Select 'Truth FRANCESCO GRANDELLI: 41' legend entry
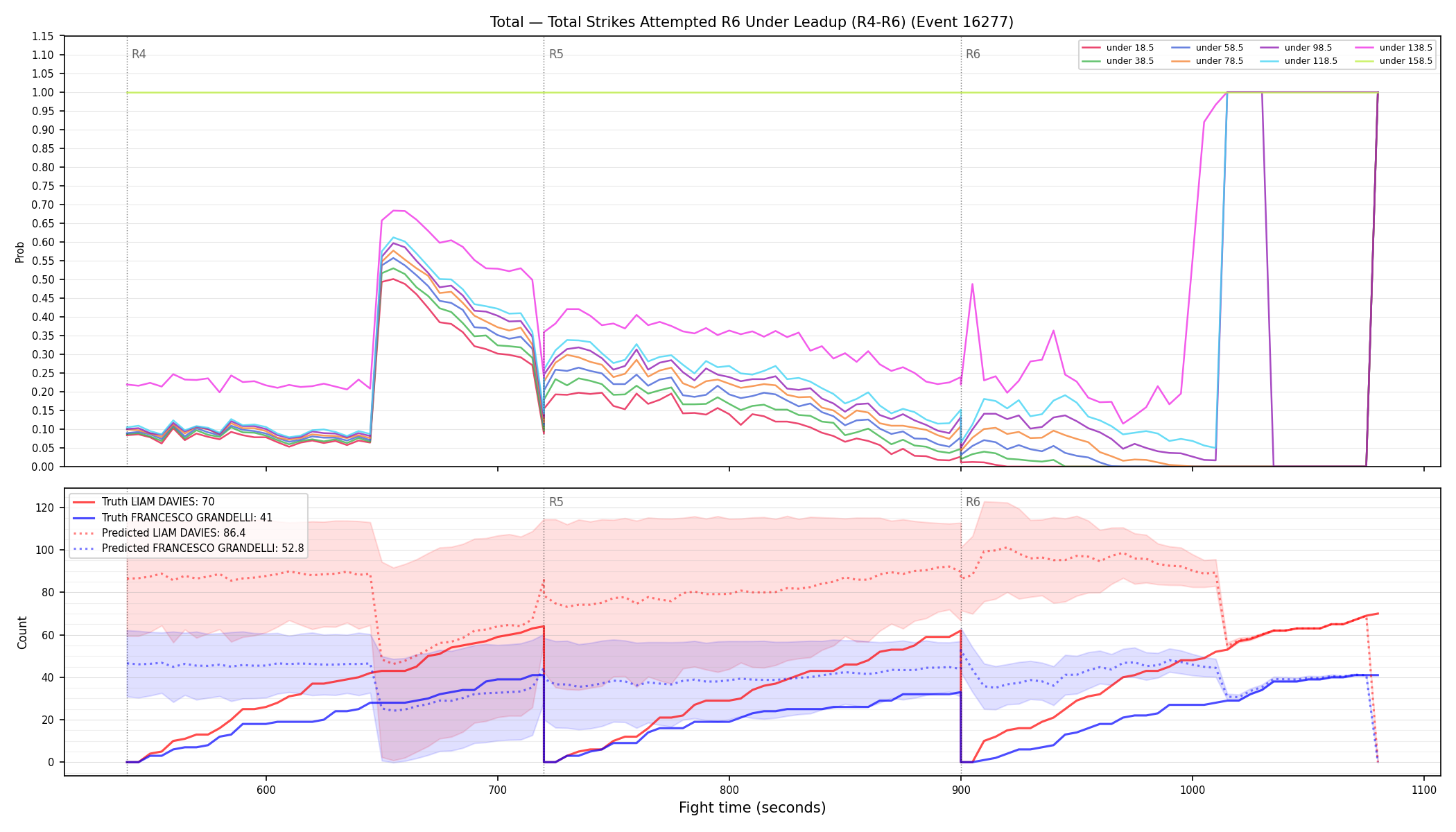 point(187,517)
